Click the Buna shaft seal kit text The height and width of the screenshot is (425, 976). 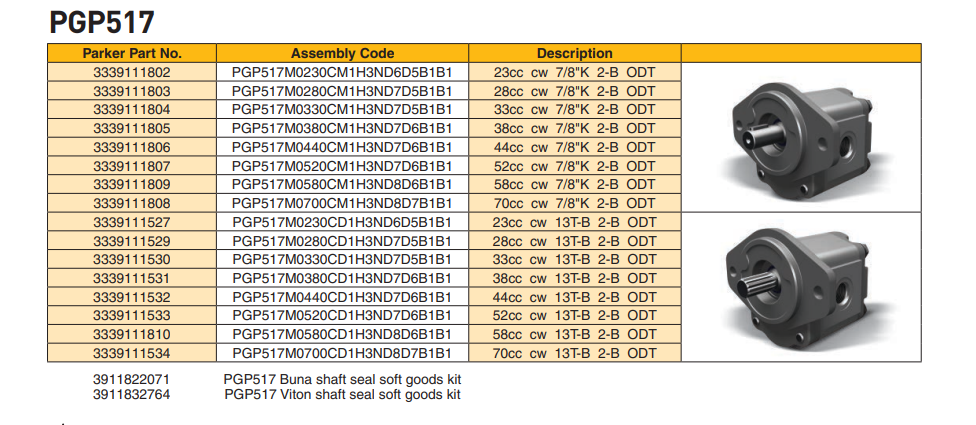[342, 380]
